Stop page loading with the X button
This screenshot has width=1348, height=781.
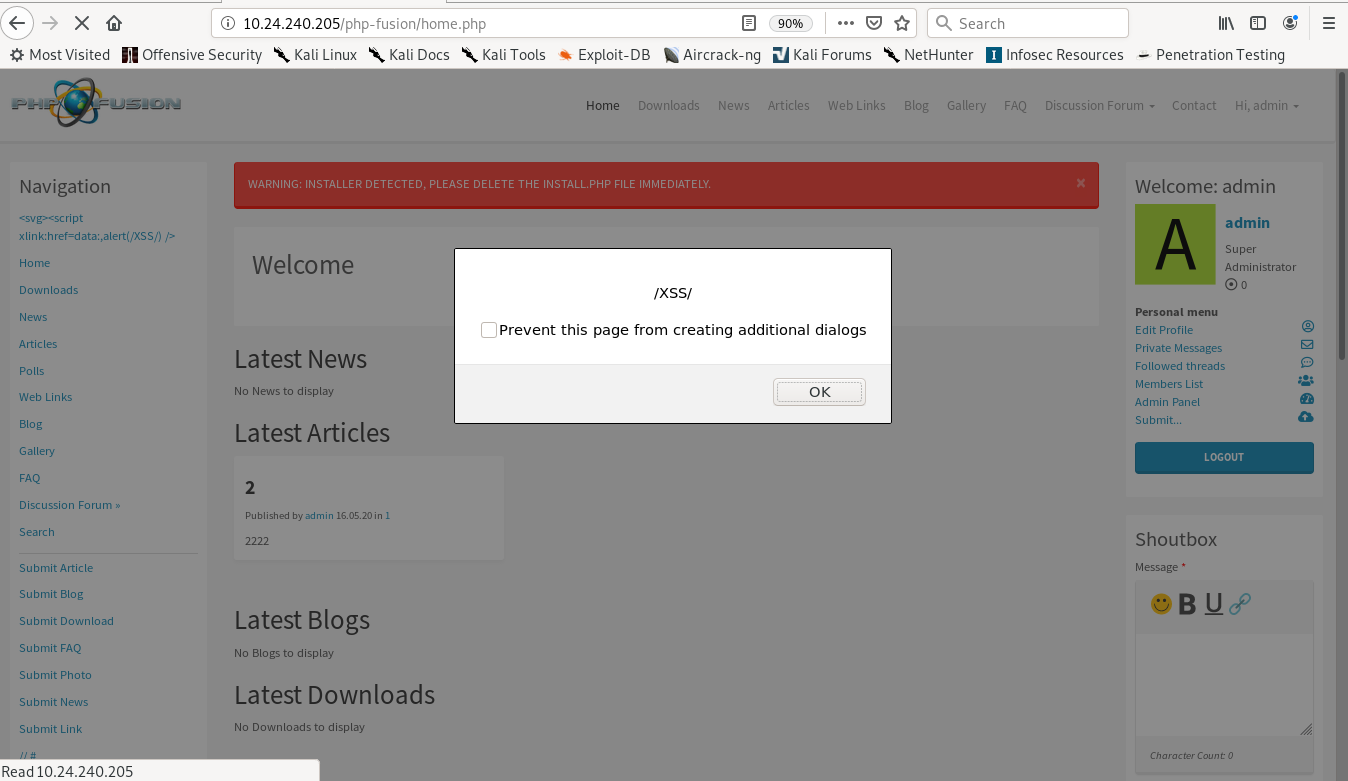pyautogui.click(x=82, y=23)
